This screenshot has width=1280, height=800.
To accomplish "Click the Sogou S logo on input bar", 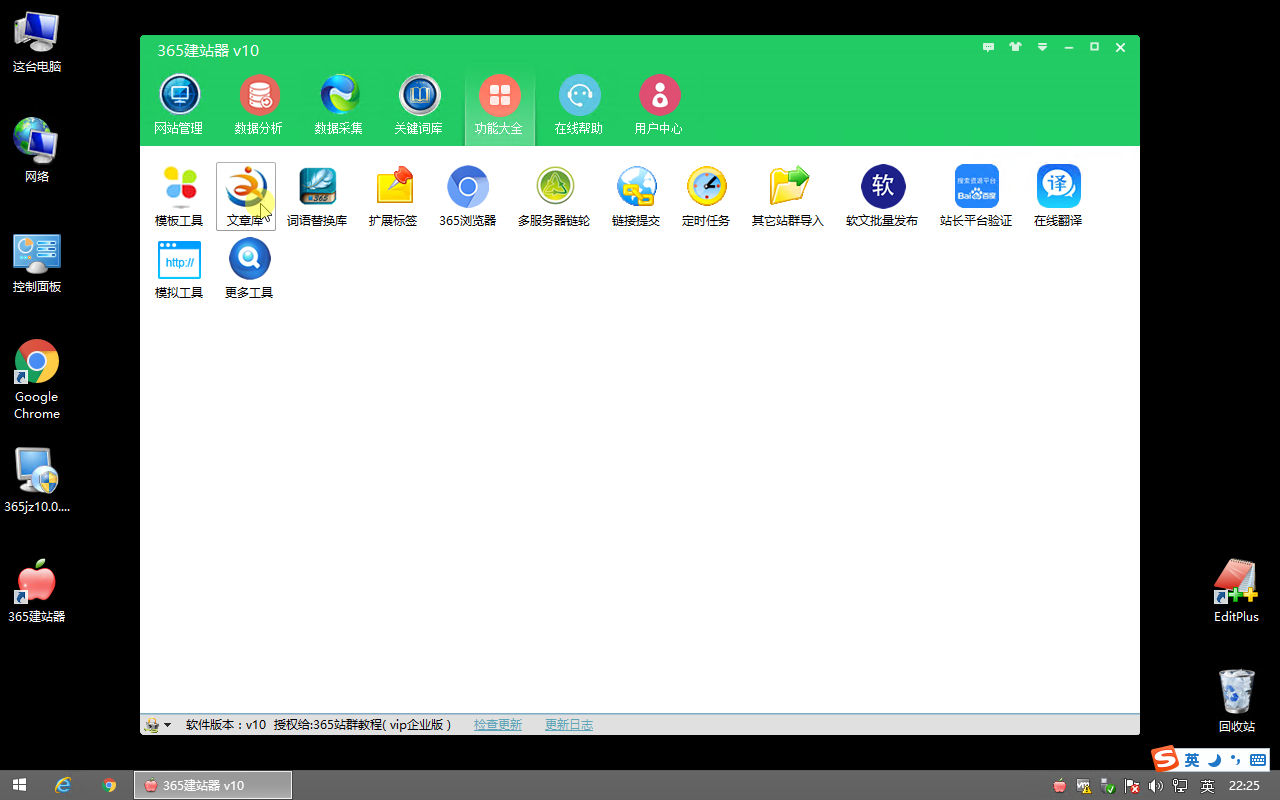I will coord(1165,759).
